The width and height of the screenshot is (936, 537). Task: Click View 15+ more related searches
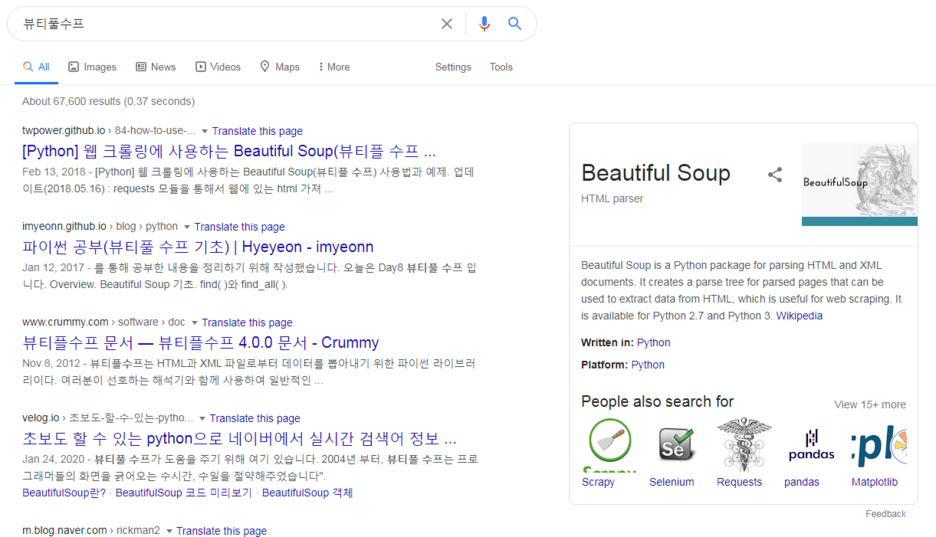870,405
